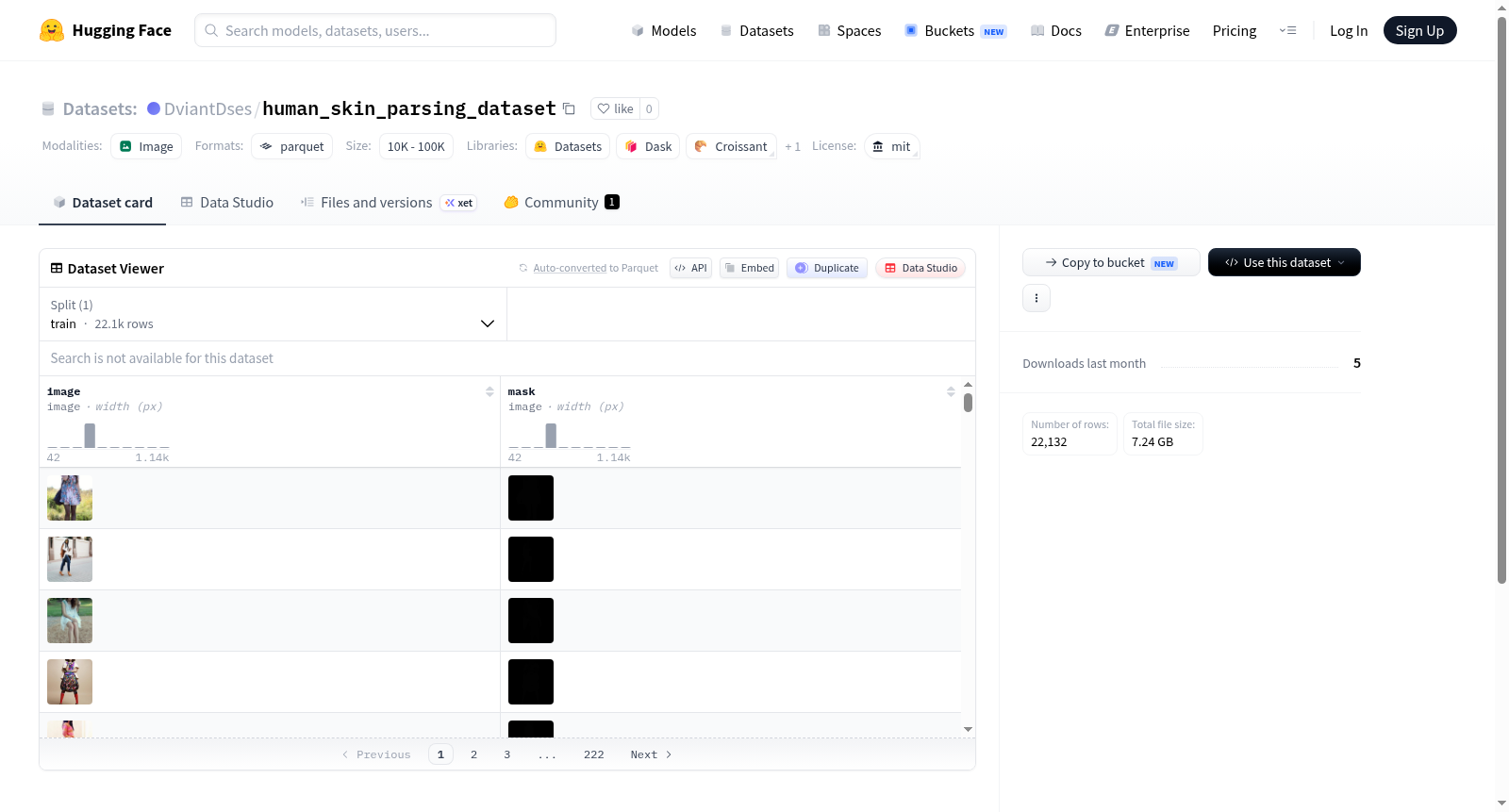Sort by the mask column
The image size is (1509, 812).
(x=951, y=391)
